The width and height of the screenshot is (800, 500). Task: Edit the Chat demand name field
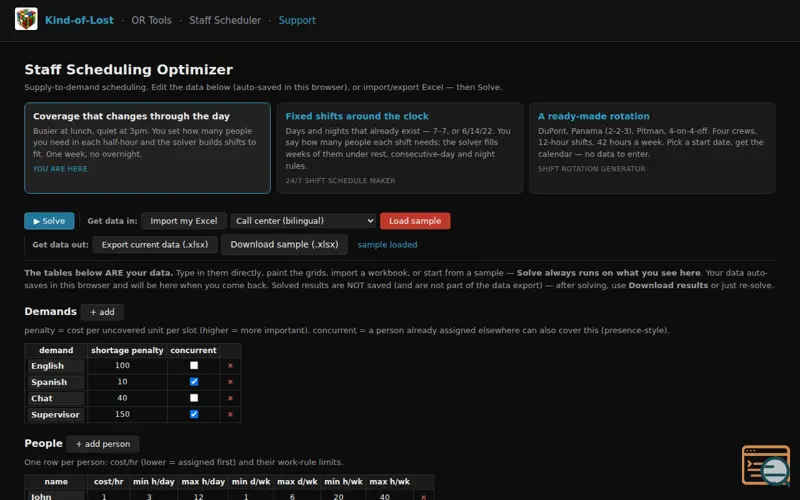click(x=56, y=398)
